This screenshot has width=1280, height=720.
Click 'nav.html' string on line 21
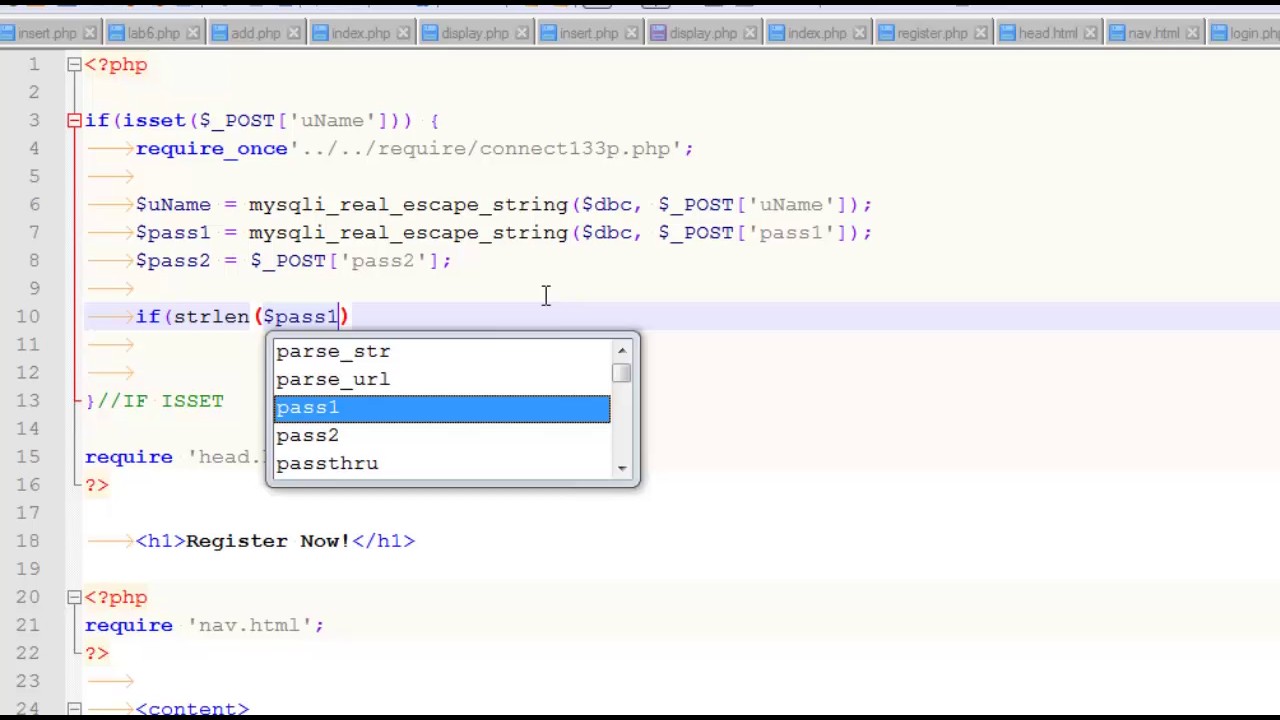(x=249, y=625)
